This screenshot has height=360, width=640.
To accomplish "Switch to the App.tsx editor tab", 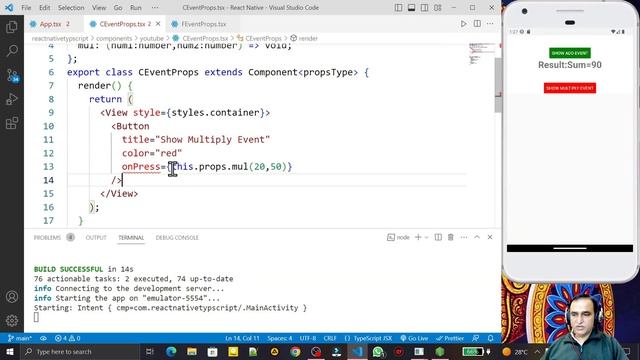I will (x=50, y=24).
